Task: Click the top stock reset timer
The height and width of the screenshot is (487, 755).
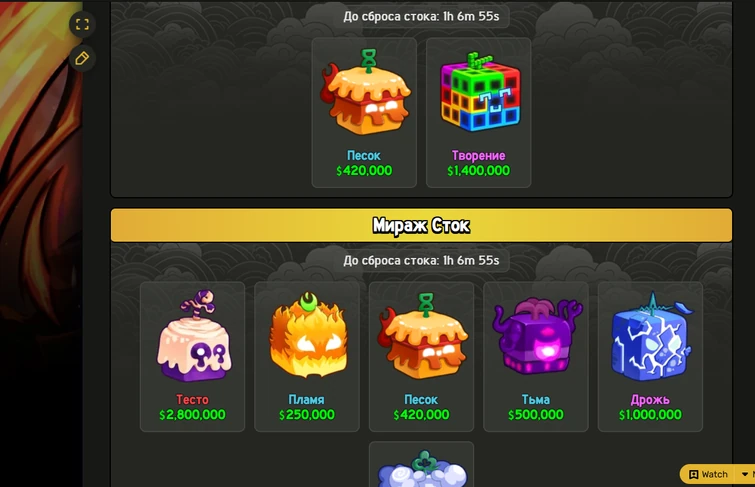Action: pos(421,16)
